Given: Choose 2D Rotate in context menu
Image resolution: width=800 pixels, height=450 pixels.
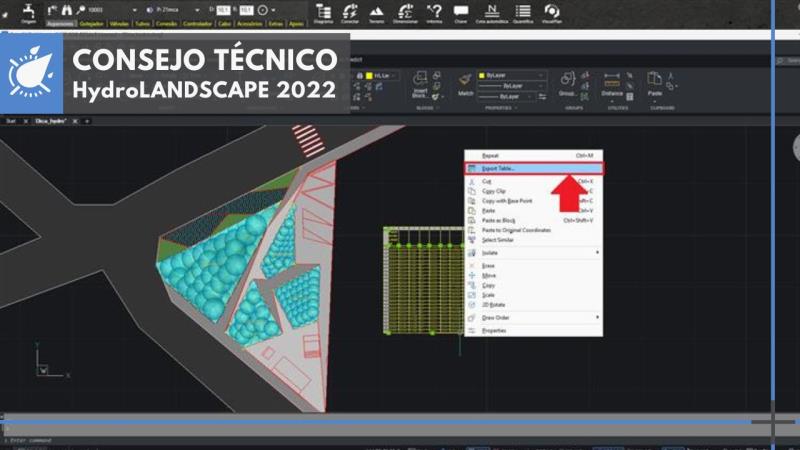Looking at the screenshot, I should pyautogui.click(x=533, y=305).
